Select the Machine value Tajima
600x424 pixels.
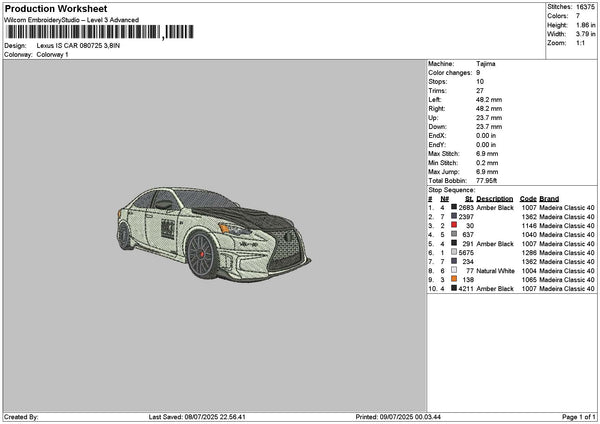(x=486, y=64)
